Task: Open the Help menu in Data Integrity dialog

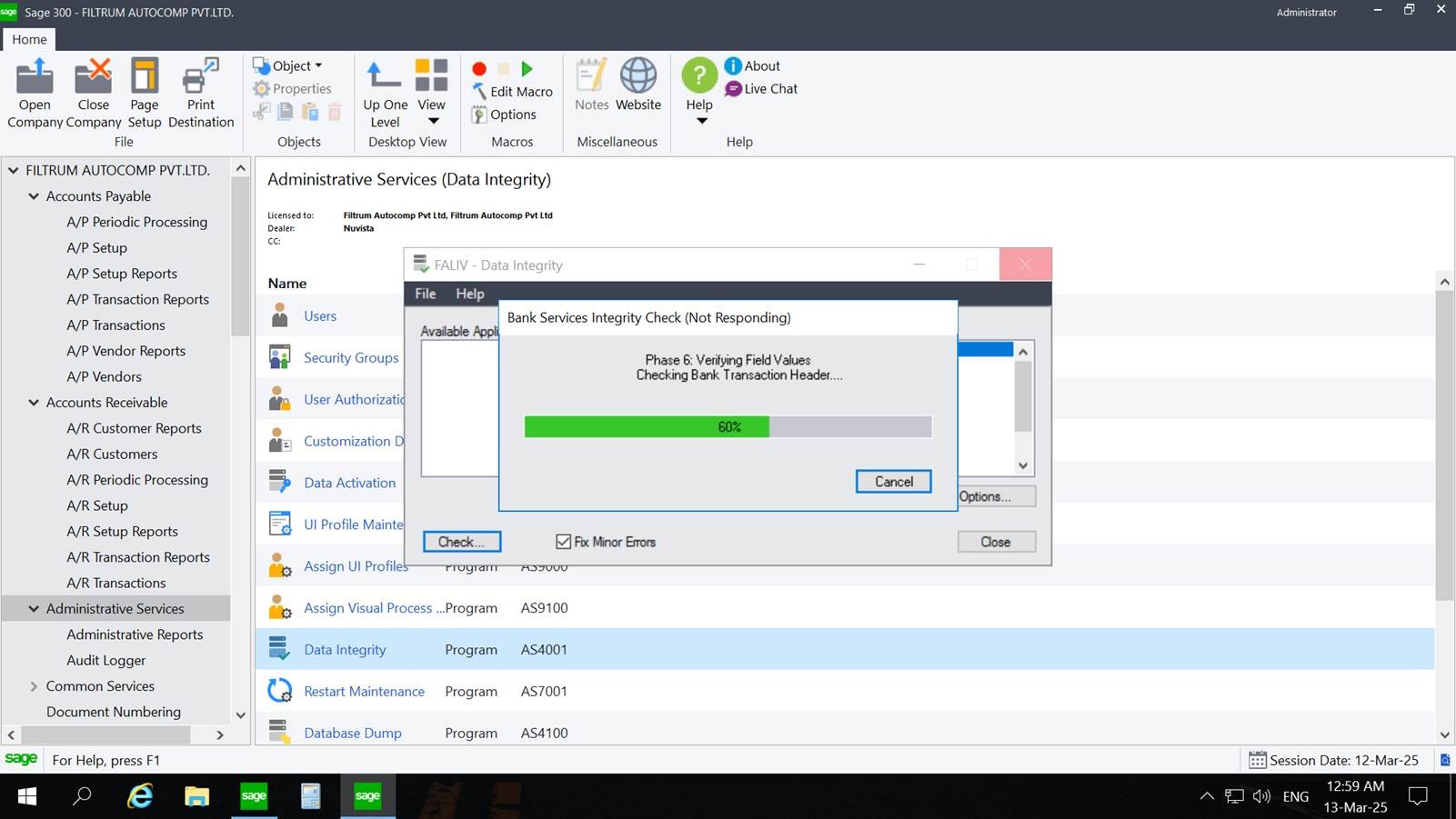Action: pos(469,293)
